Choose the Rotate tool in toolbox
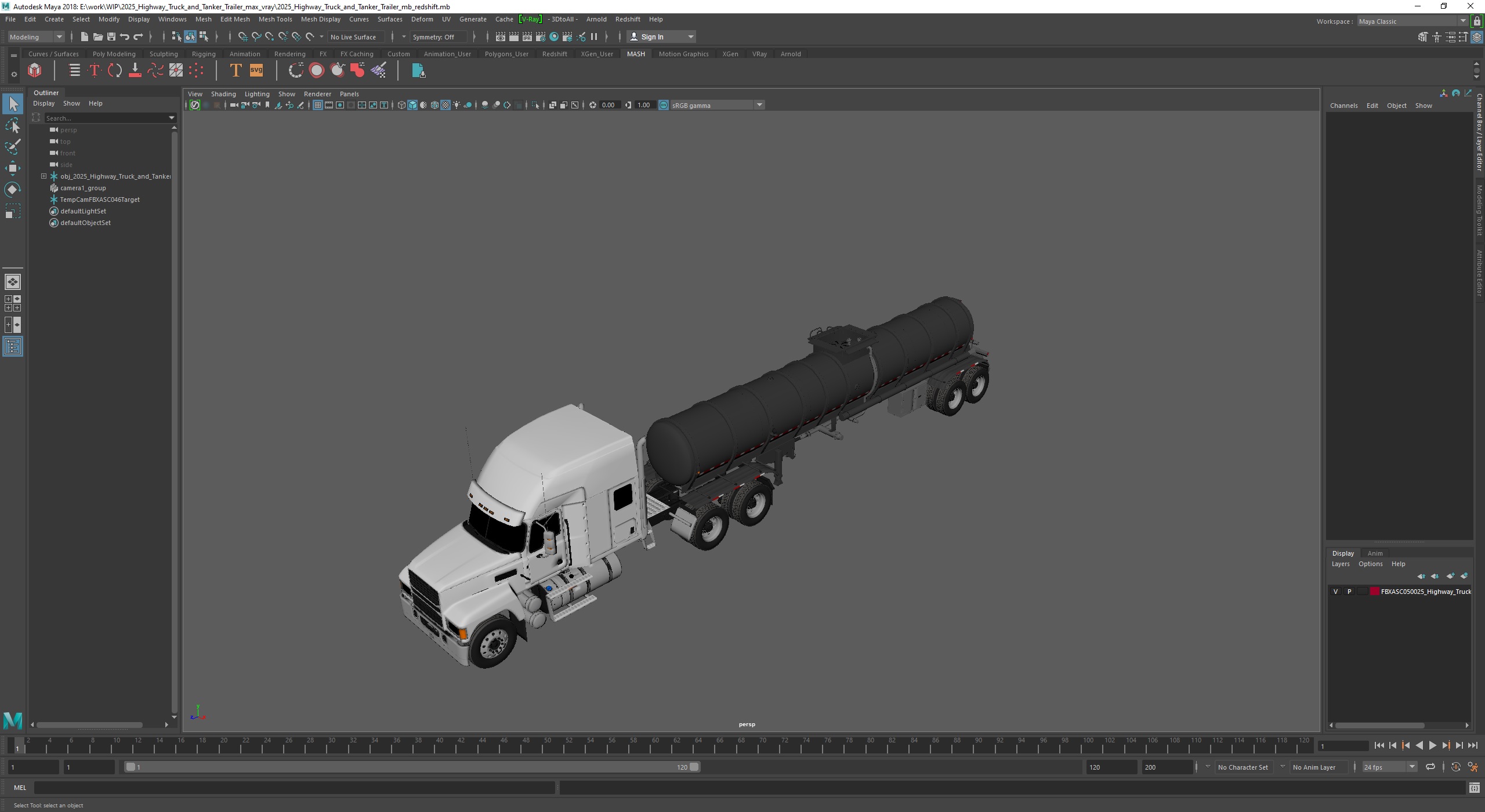Screen dimensions: 1485x812 [13, 190]
